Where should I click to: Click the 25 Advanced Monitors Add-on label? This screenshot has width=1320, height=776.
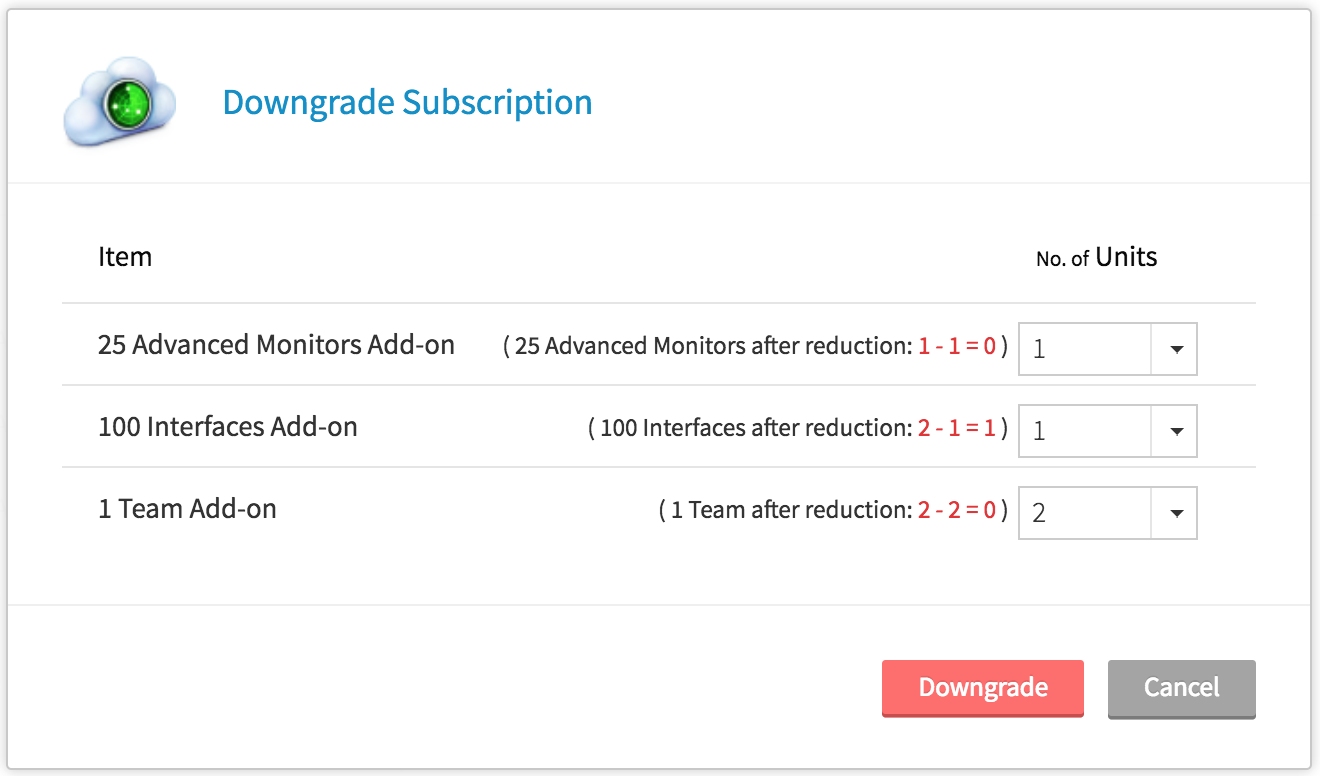(x=276, y=345)
